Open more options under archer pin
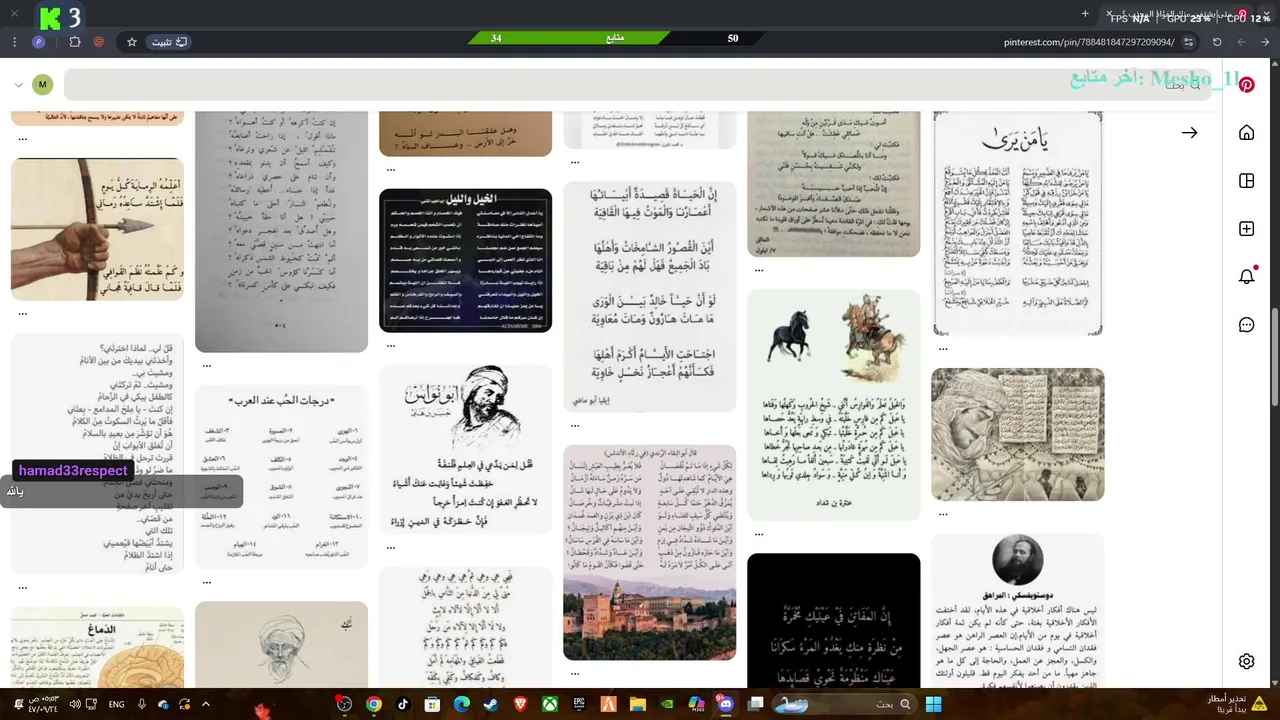The image size is (1280, 720). tap(22, 313)
